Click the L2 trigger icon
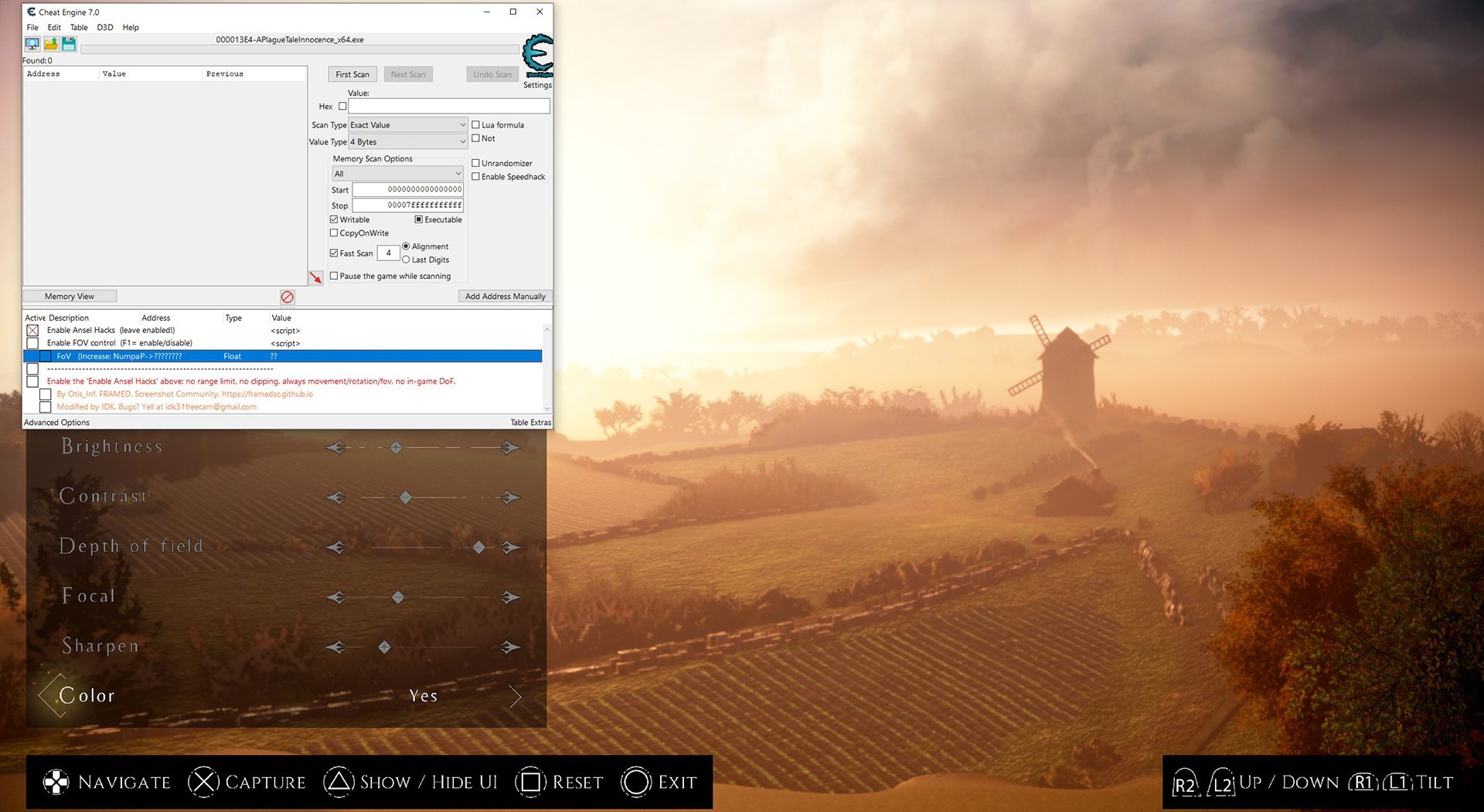 1222,783
